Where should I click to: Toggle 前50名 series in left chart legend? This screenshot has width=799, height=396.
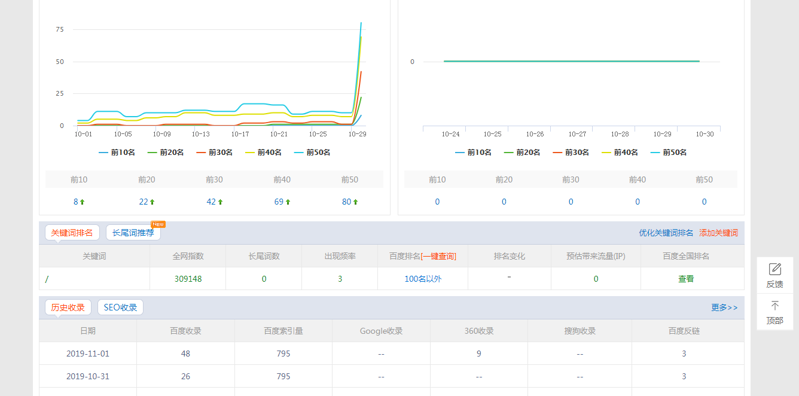click(312, 152)
